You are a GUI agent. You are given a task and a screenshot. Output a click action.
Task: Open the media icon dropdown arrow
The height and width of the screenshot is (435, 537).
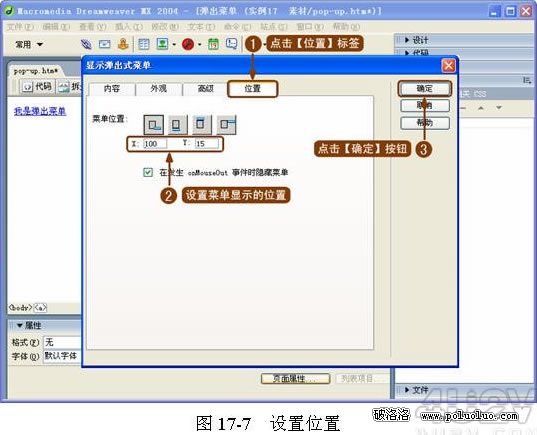(x=200, y=45)
